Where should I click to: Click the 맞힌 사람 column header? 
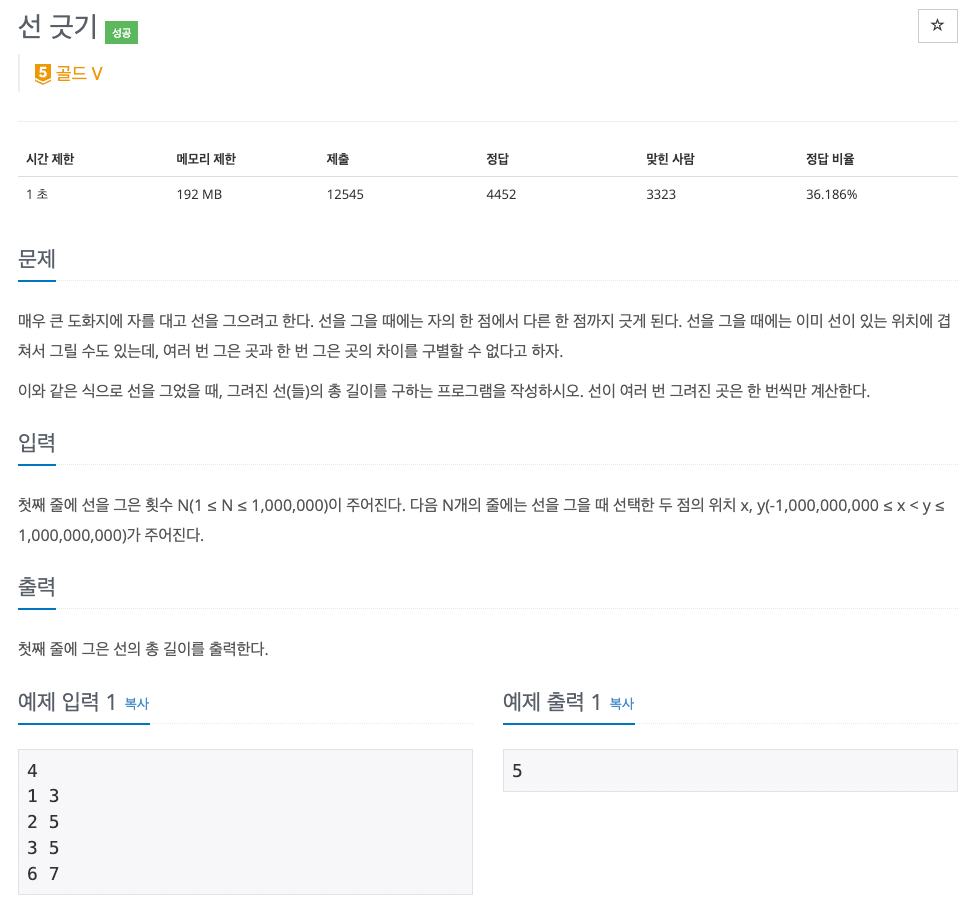(670, 159)
